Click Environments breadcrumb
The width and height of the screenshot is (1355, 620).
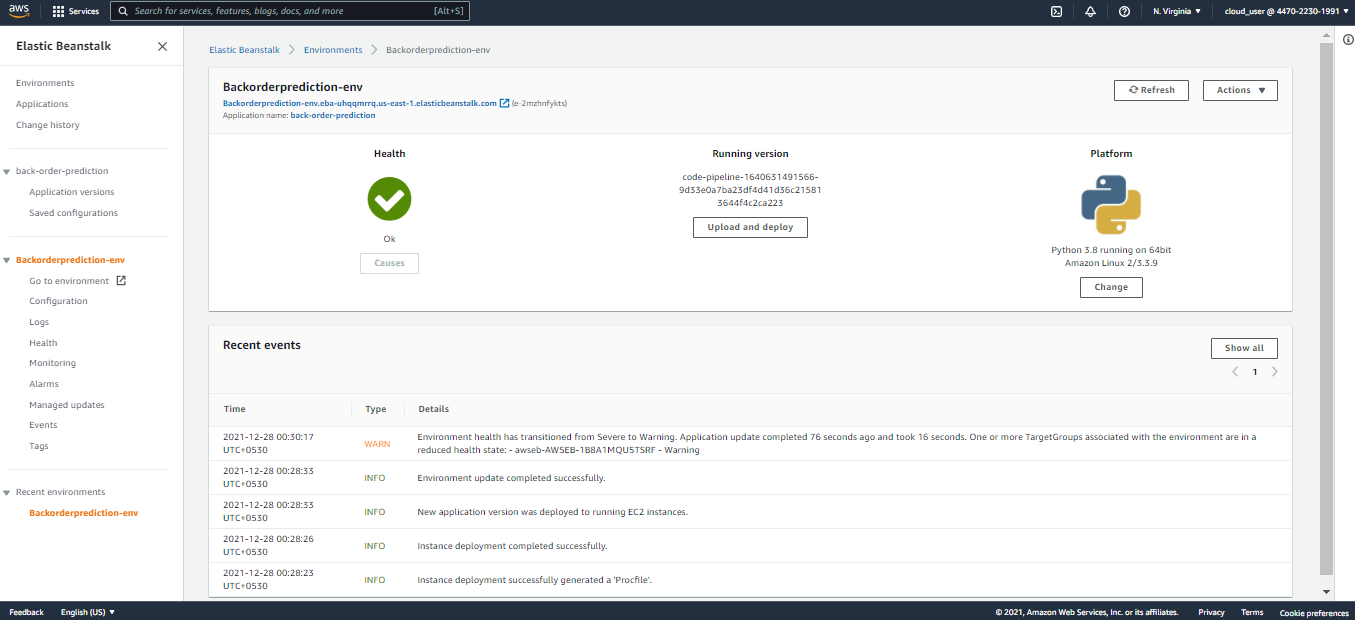click(333, 50)
